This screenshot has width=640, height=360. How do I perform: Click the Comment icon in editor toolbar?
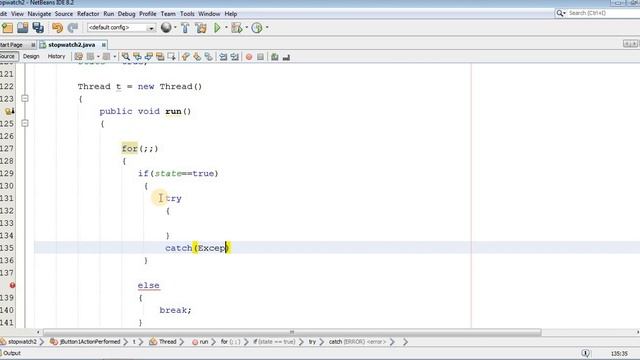(275, 57)
